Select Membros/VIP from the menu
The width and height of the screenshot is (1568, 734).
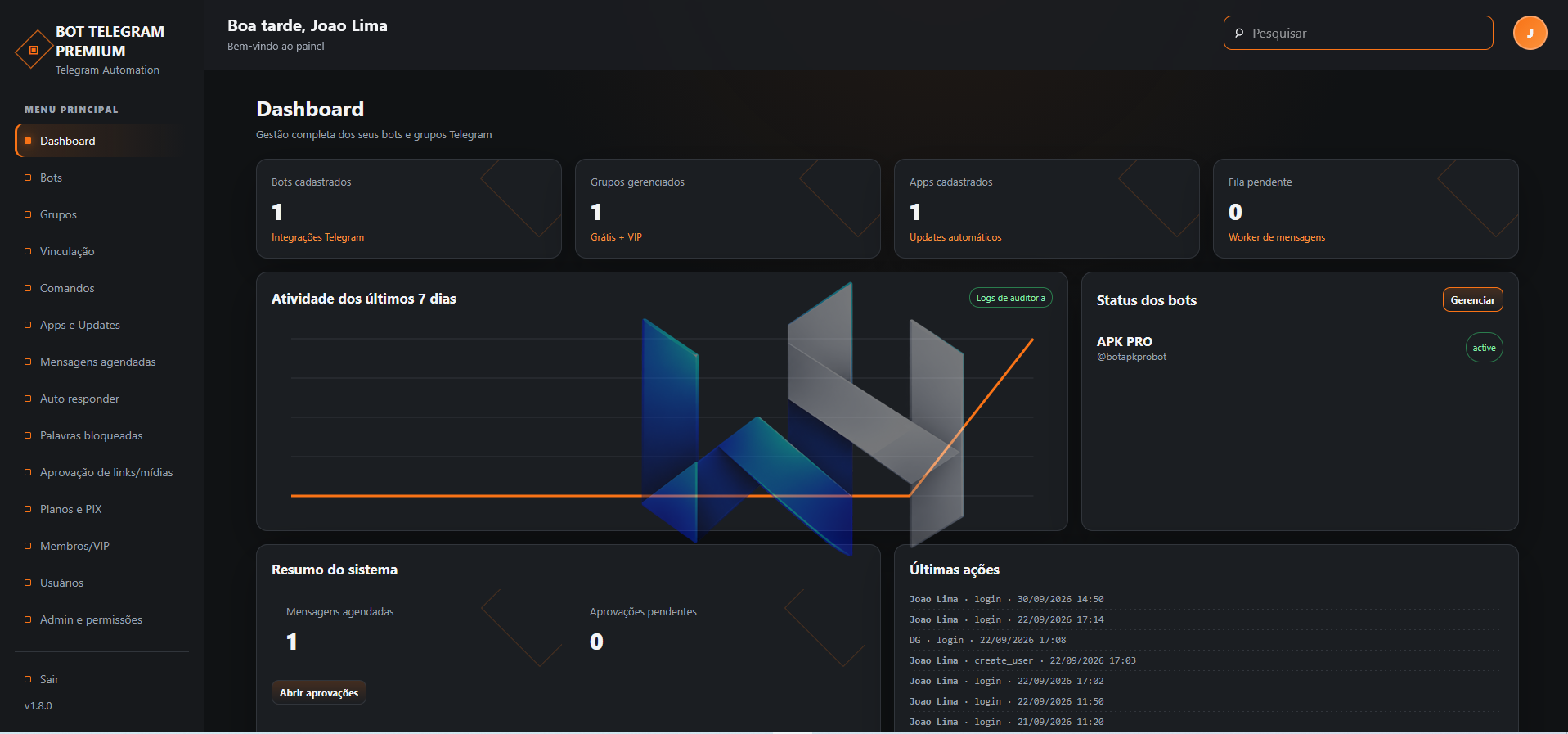[x=101, y=546]
